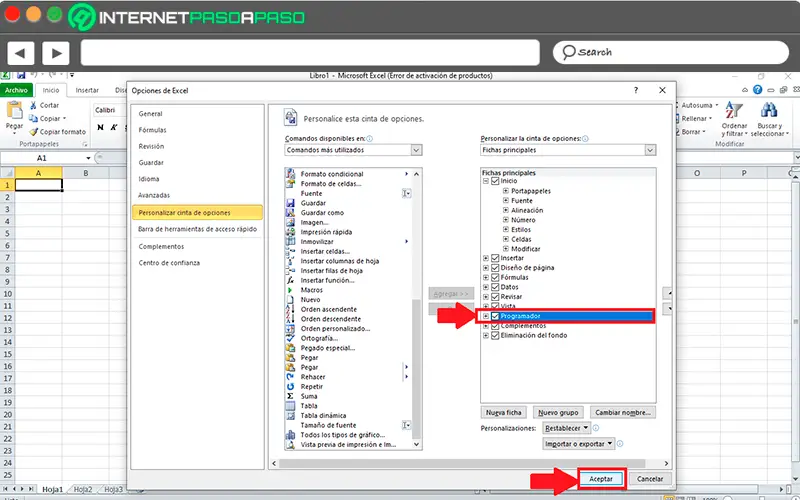Select the Rehacer arrow icon
This screenshot has height=500, width=800.
[x=290, y=377]
